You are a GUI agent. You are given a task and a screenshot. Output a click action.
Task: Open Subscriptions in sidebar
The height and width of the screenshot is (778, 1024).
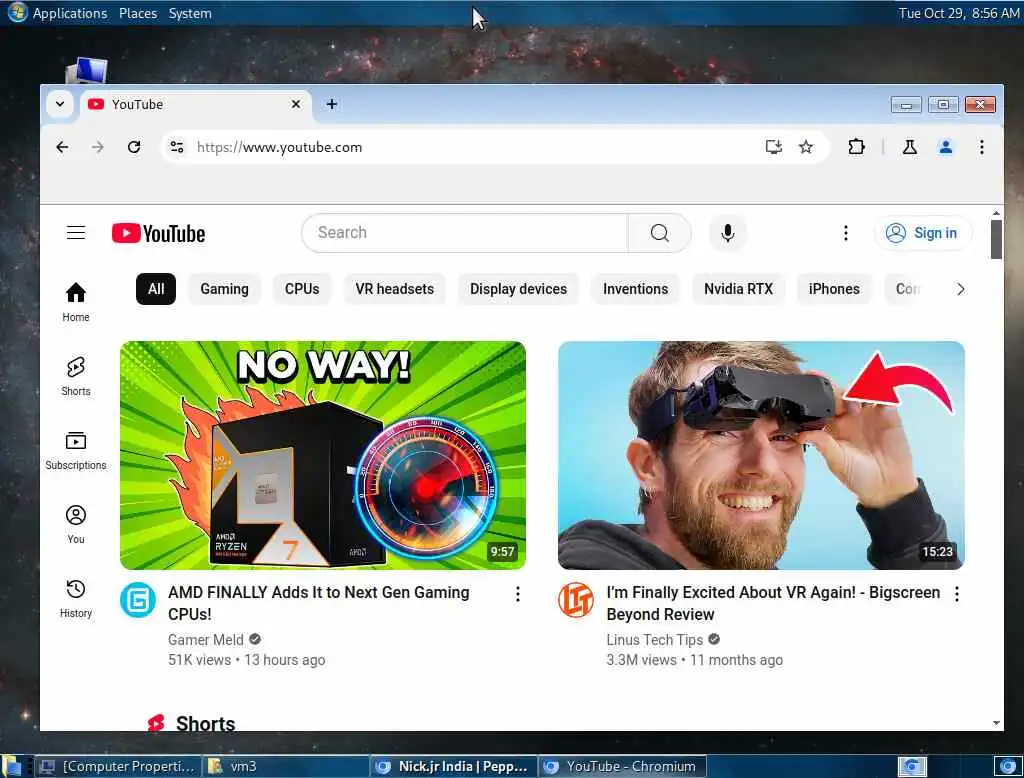click(x=76, y=451)
